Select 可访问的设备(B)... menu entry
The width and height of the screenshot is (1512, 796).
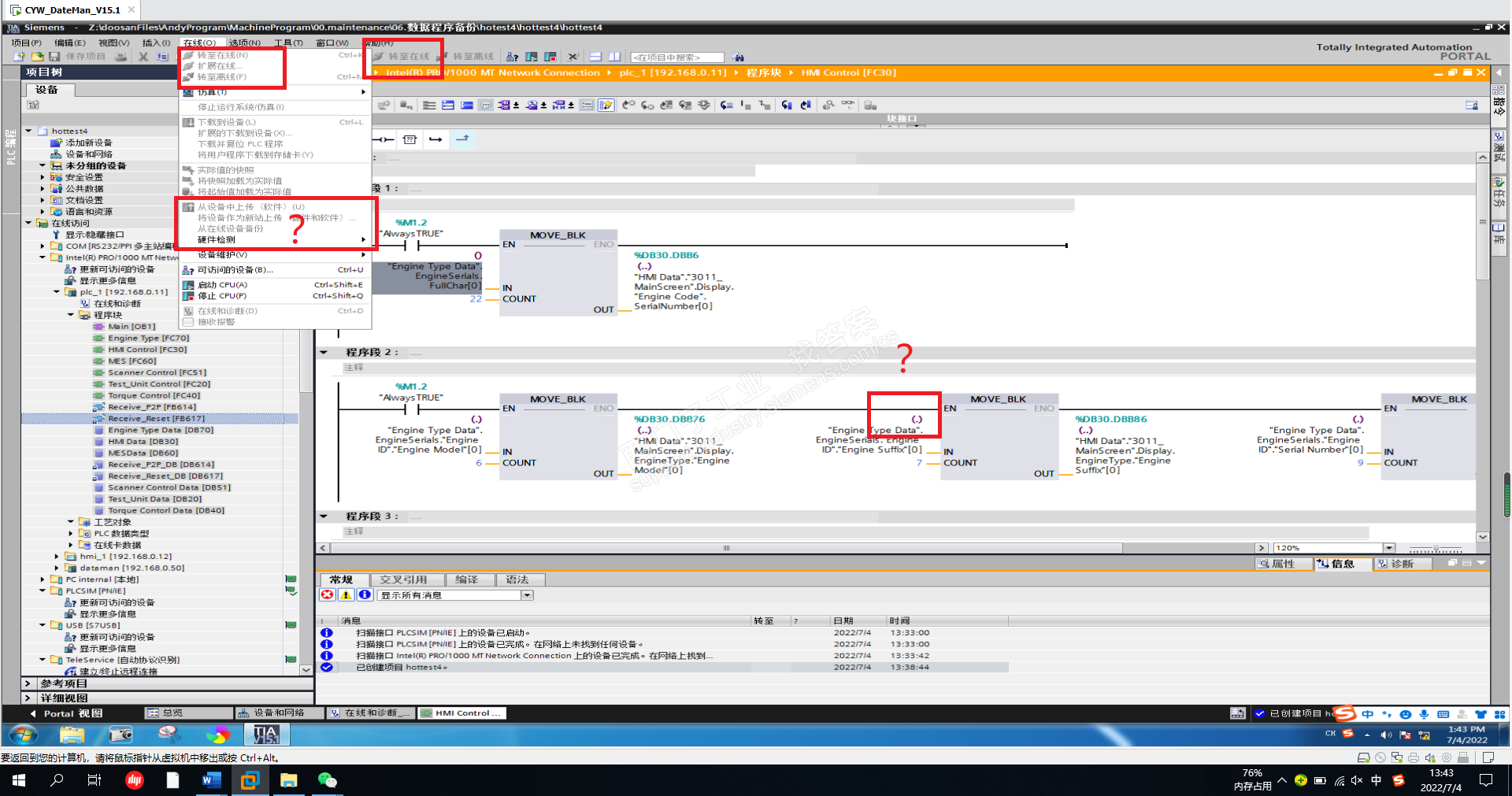point(276,270)
